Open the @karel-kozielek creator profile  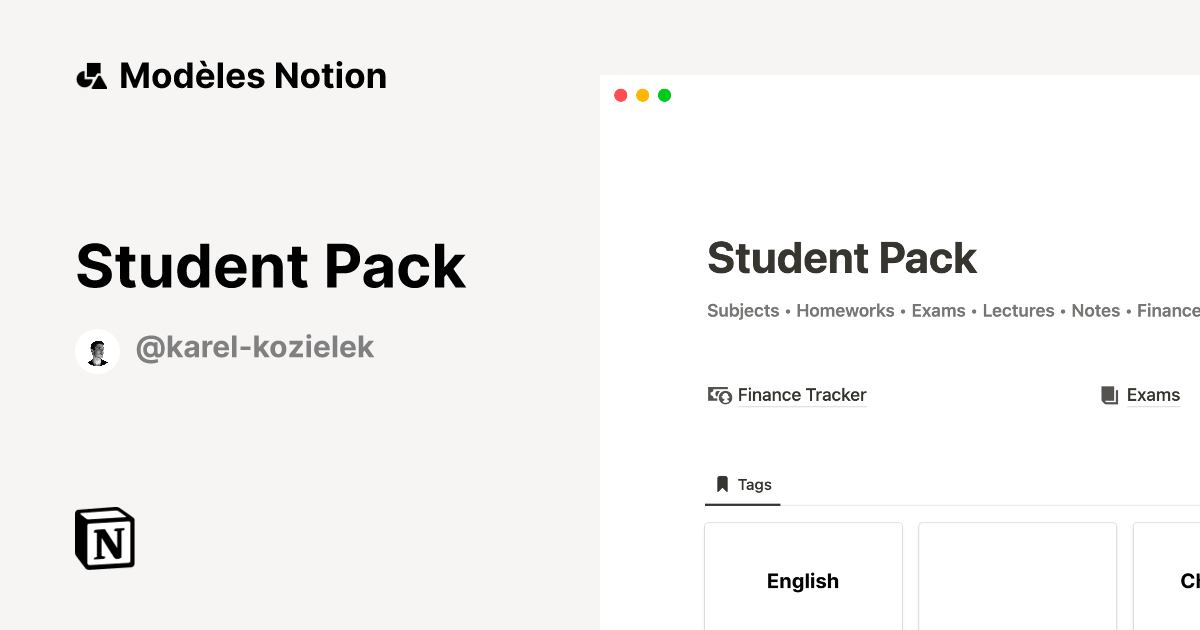(x=254, y=347)
